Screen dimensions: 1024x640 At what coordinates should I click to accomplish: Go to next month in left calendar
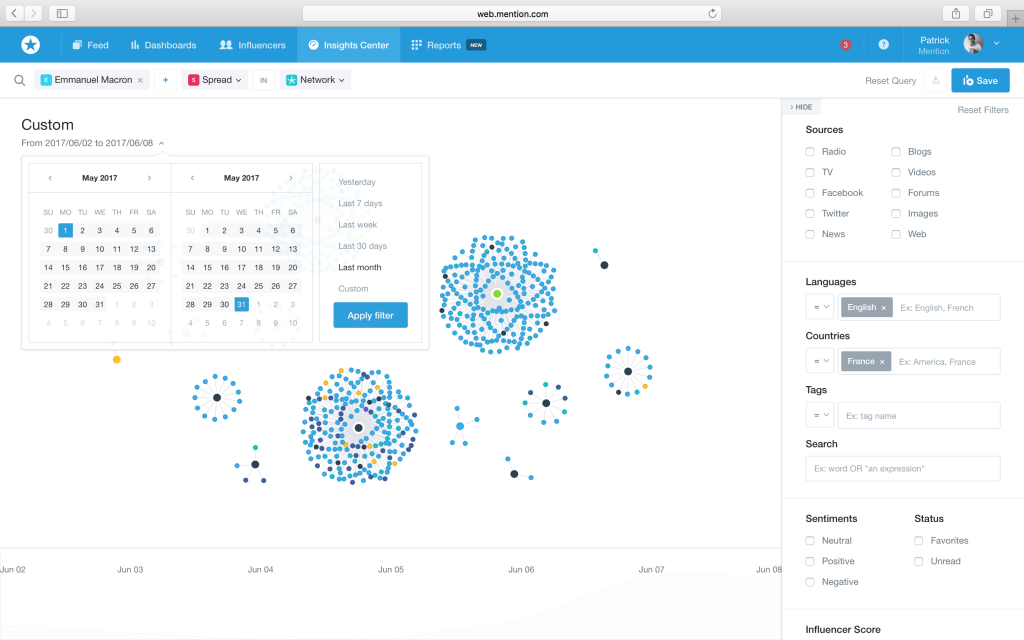click(149, 178)
